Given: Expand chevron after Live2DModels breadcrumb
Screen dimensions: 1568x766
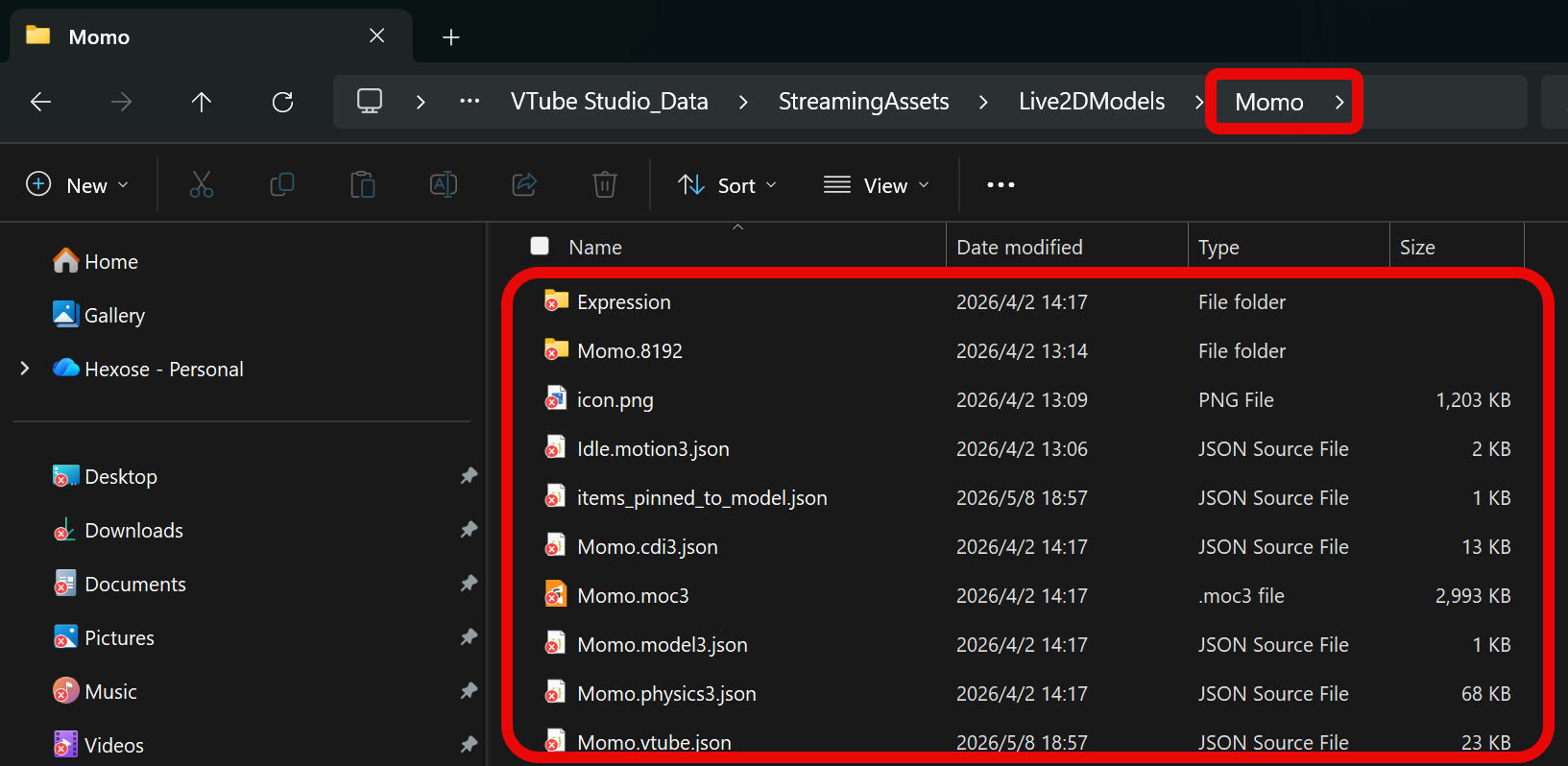Looking at the screenshot, I should pos(1199,102).
